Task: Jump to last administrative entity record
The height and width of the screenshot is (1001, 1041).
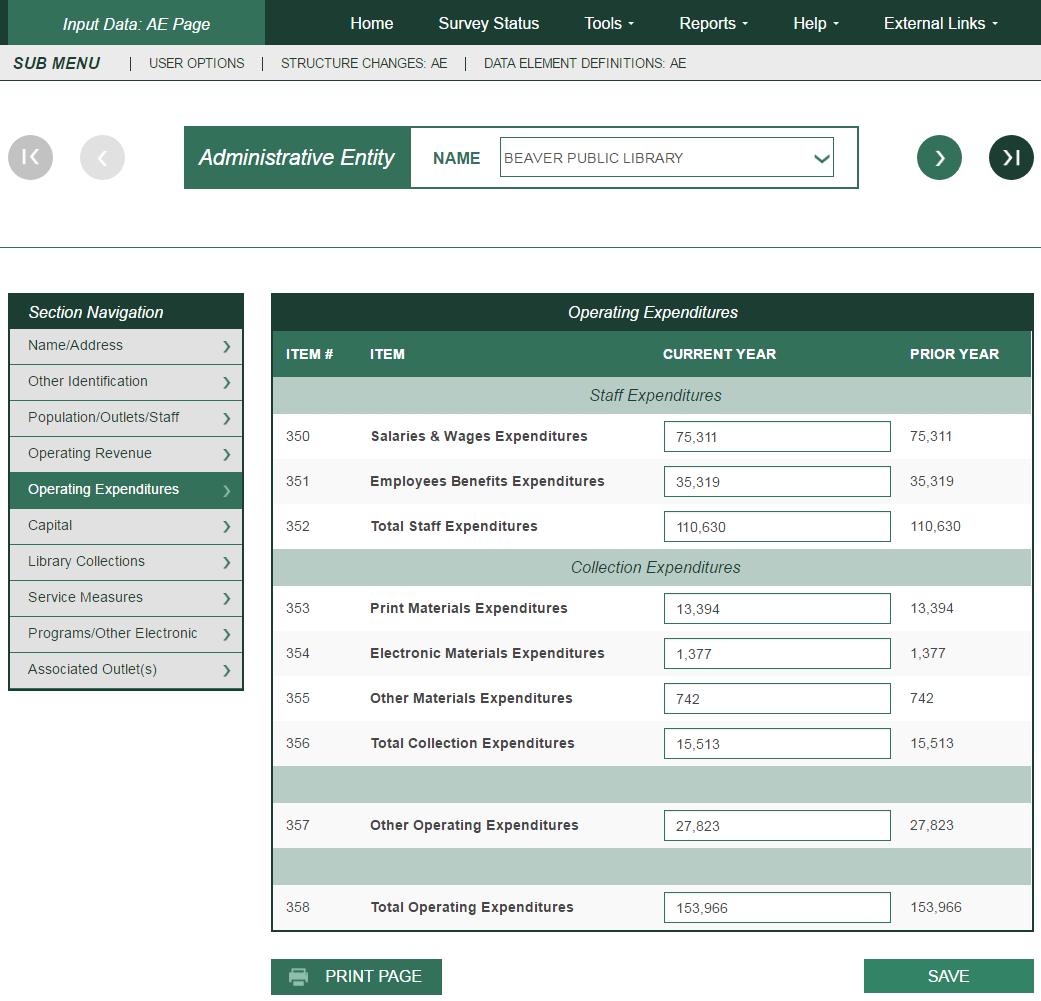Action: [1011, 157]
